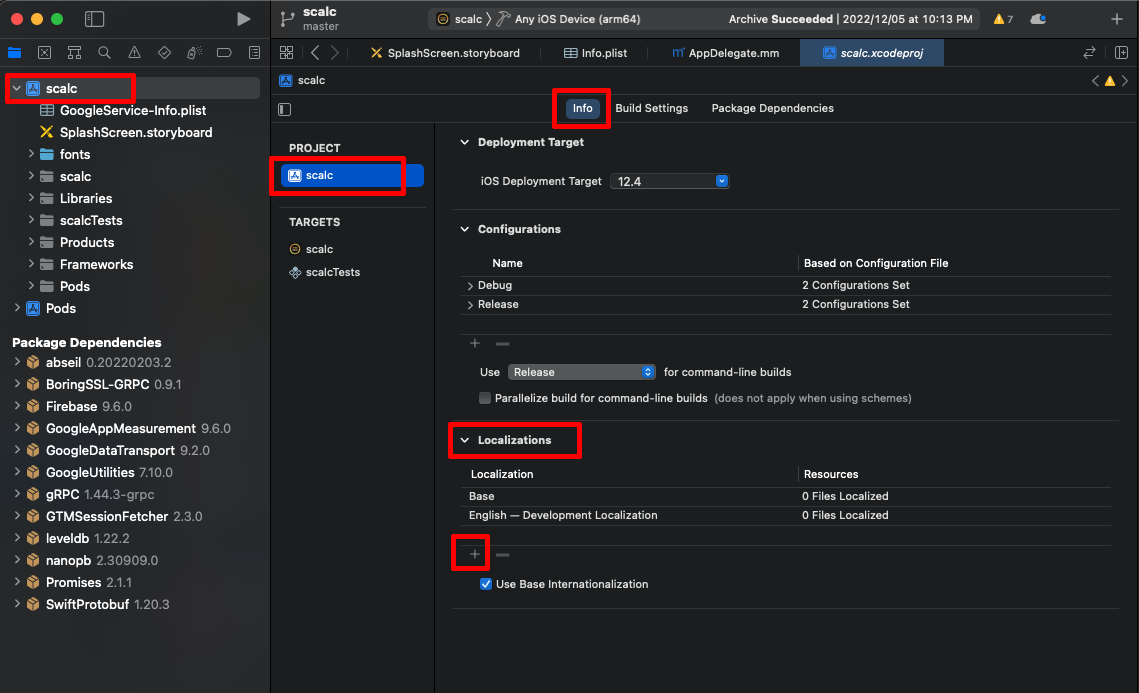The image size is (1139, 693).
Task: Choose Any iOS Device destination
Action: click(569, 19)
